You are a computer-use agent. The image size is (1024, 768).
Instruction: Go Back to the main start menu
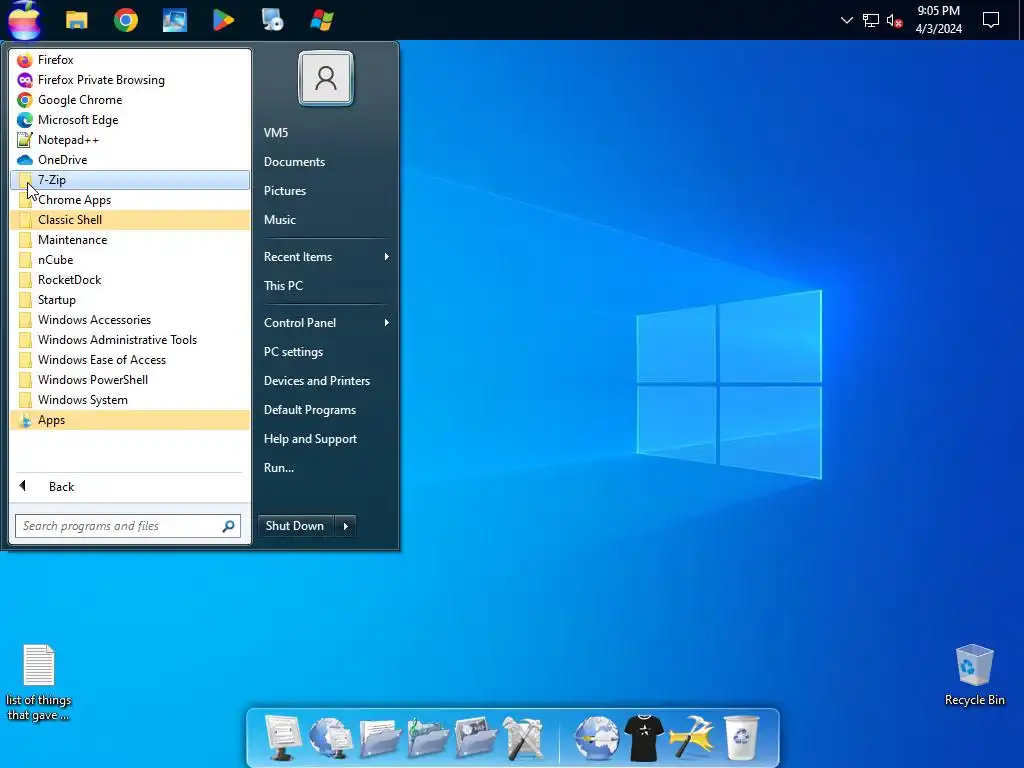click(x=130, y=487)
